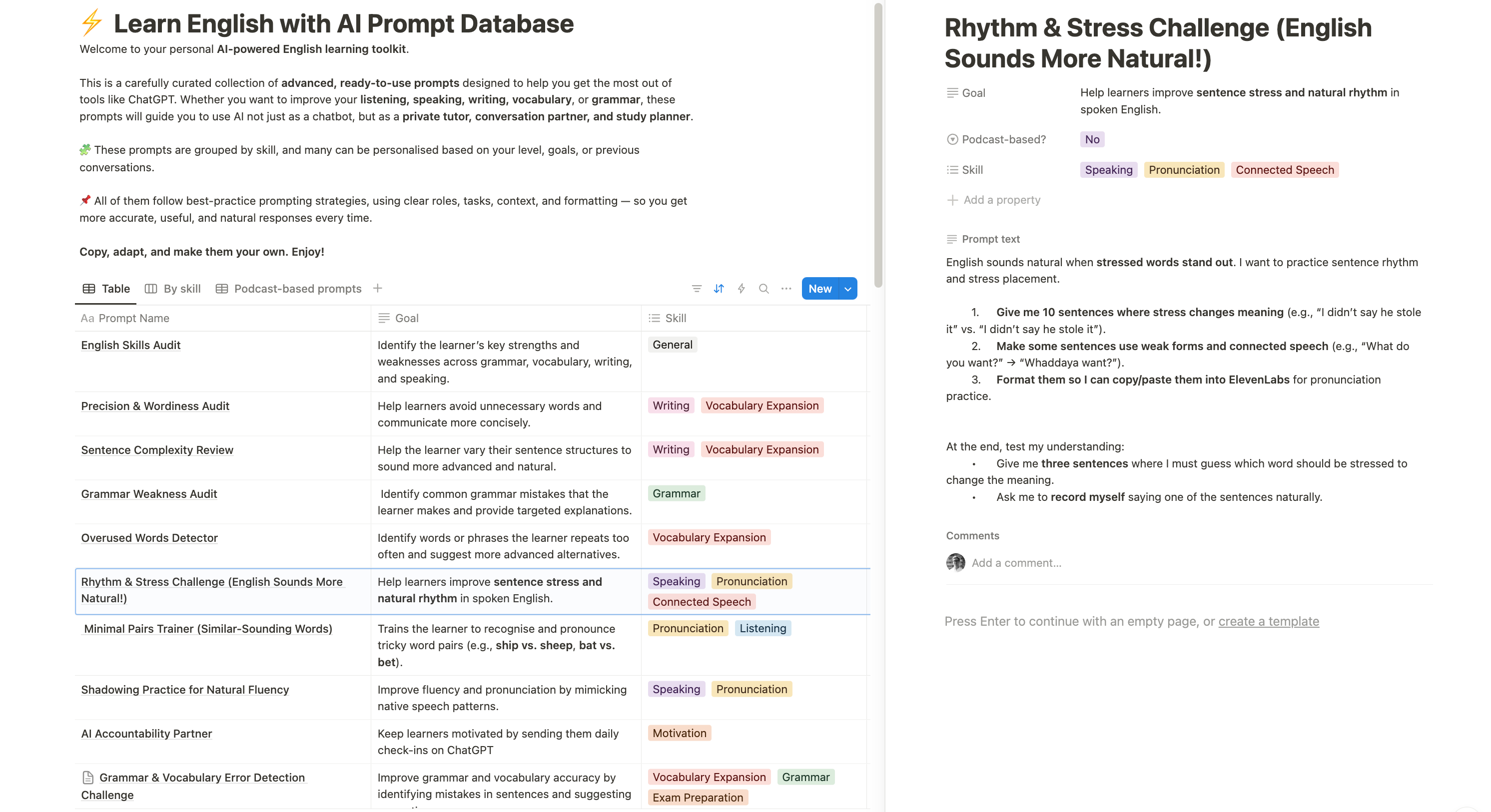Open the automations lightning bolt icon
Image resolution: width=1491 pixels, height=812 pixels.
pyautogui.click(x=741, y=289)
